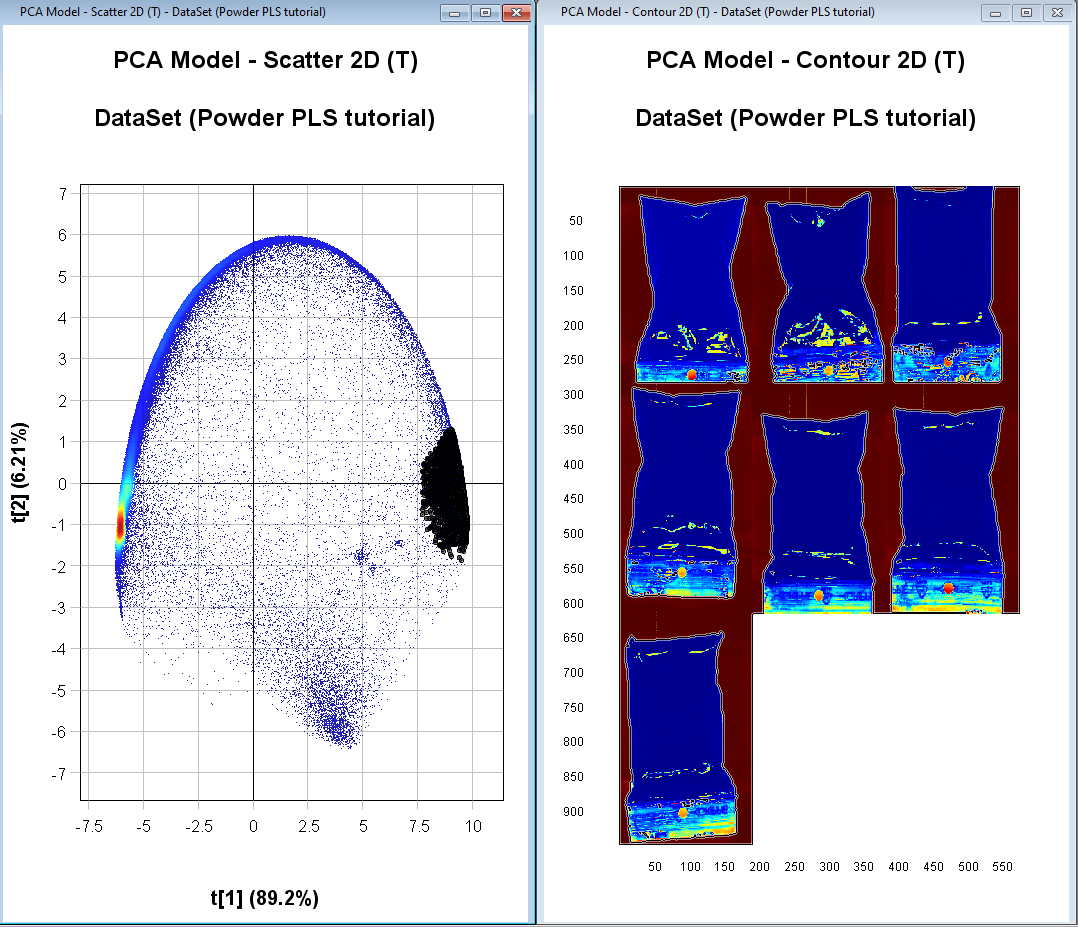The image size is (1078, 927).
Task: Close the PCA Contour 2D window
Action: point(1055,13)
